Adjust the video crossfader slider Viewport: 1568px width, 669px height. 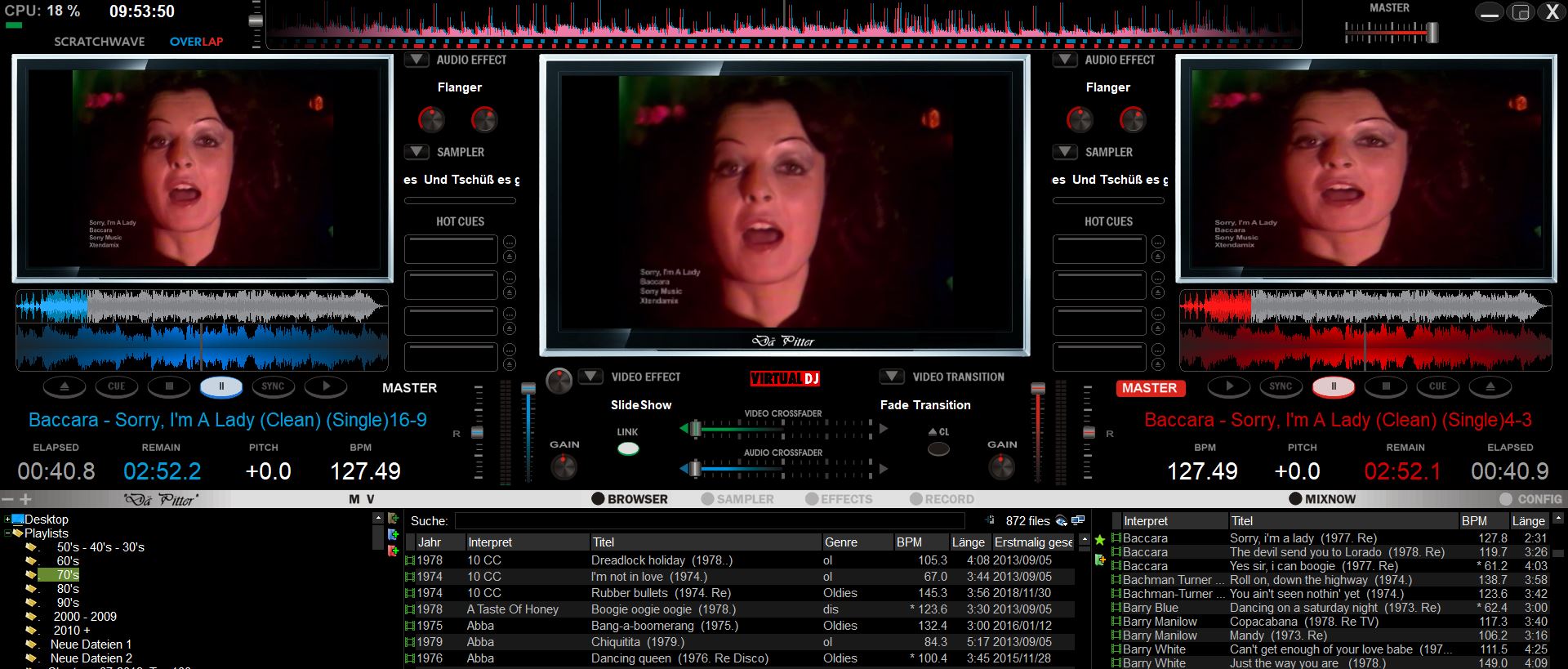pyautogui.click(x=695, y=429)
